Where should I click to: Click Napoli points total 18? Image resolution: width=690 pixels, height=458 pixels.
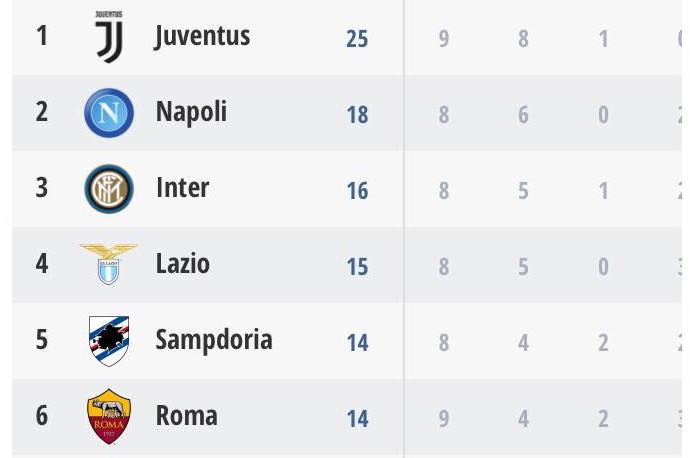click(x=357, y=115)
